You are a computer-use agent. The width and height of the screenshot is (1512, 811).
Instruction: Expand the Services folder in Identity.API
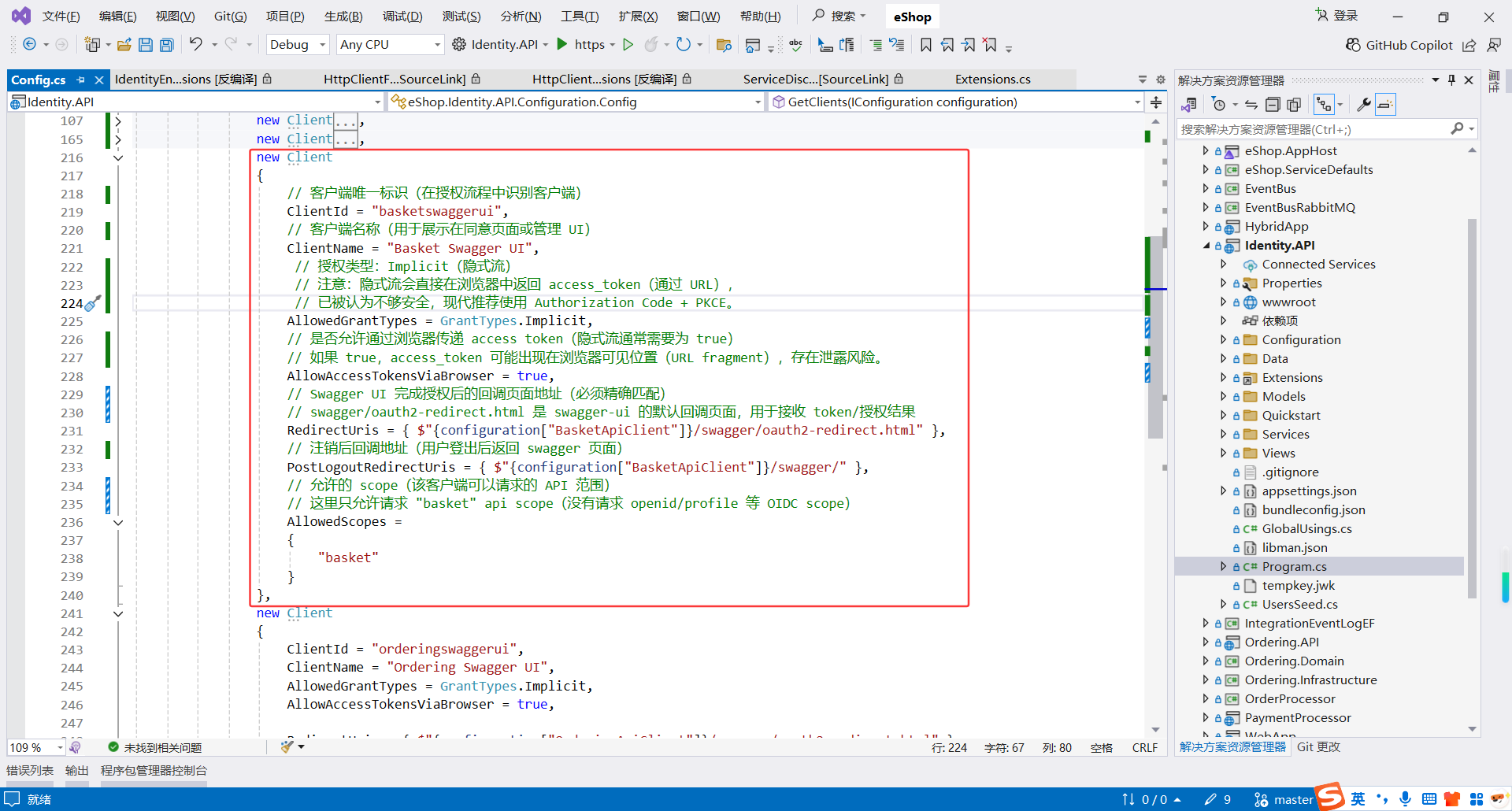(x=1223, y=434)
